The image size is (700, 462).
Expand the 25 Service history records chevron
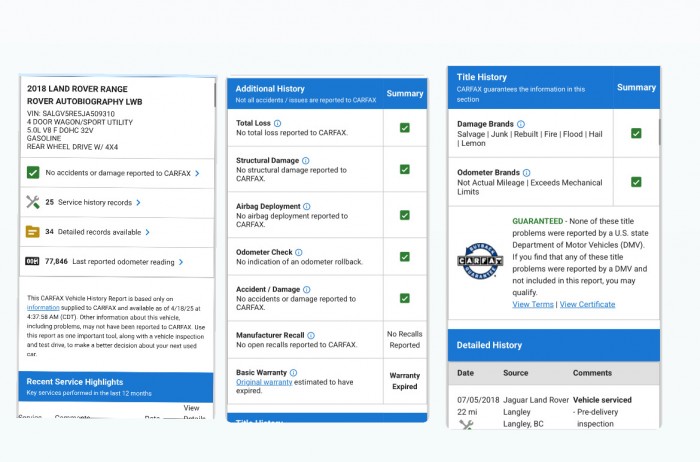coord(138,202)
